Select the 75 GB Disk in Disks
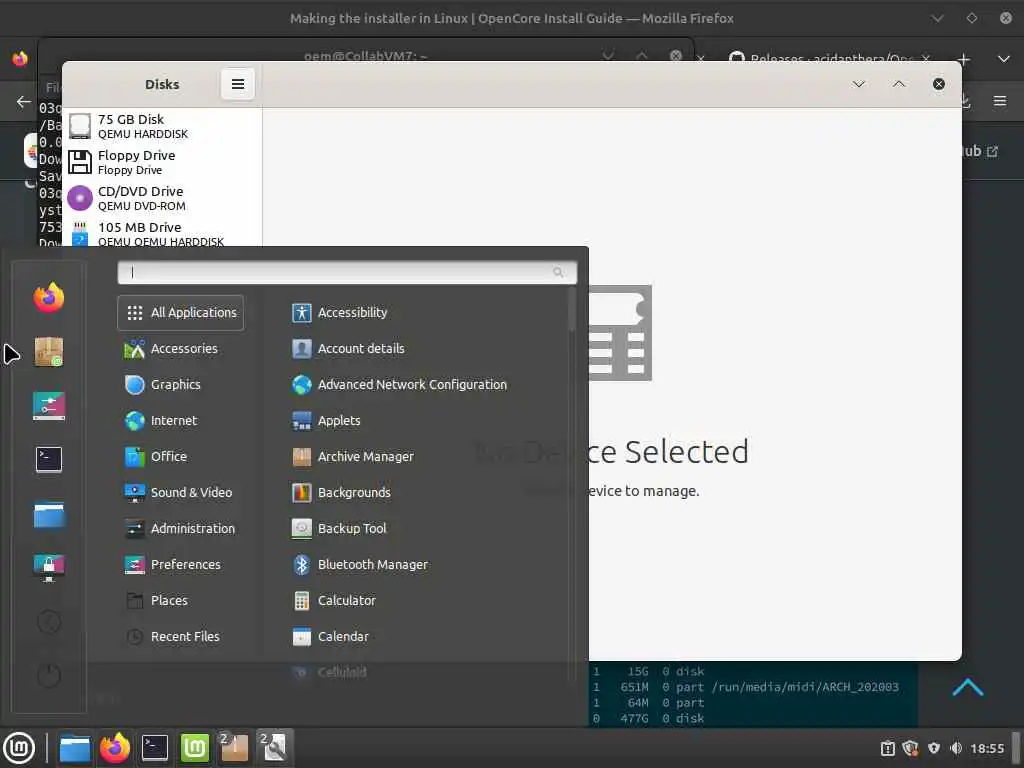The width and height of the screenshot is (1024, 768). [x=163, y=126]
